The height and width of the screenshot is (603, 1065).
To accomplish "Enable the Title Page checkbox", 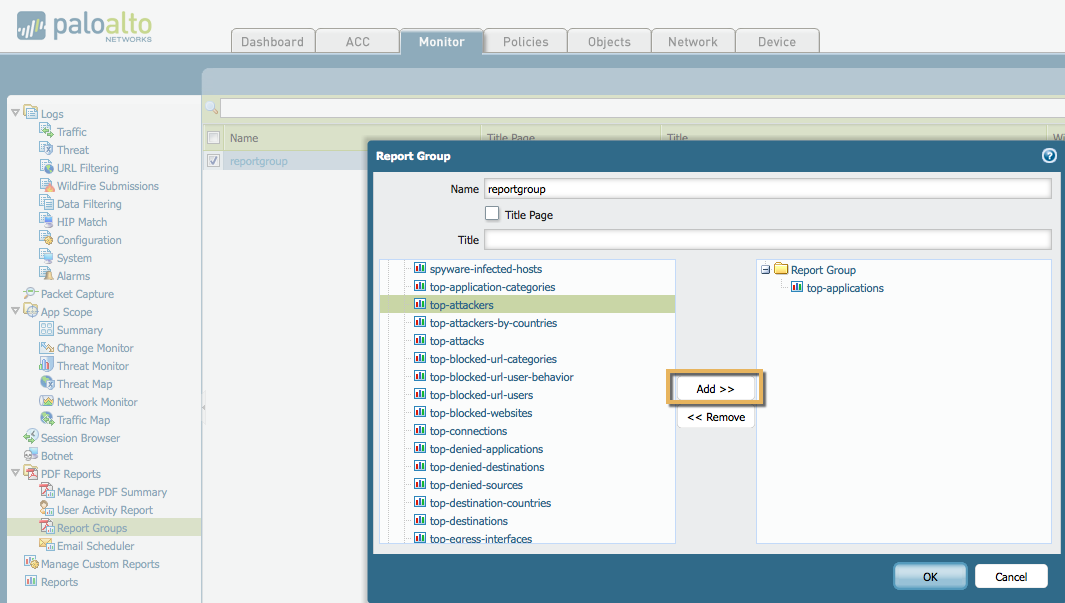I will tap(492, 213).
